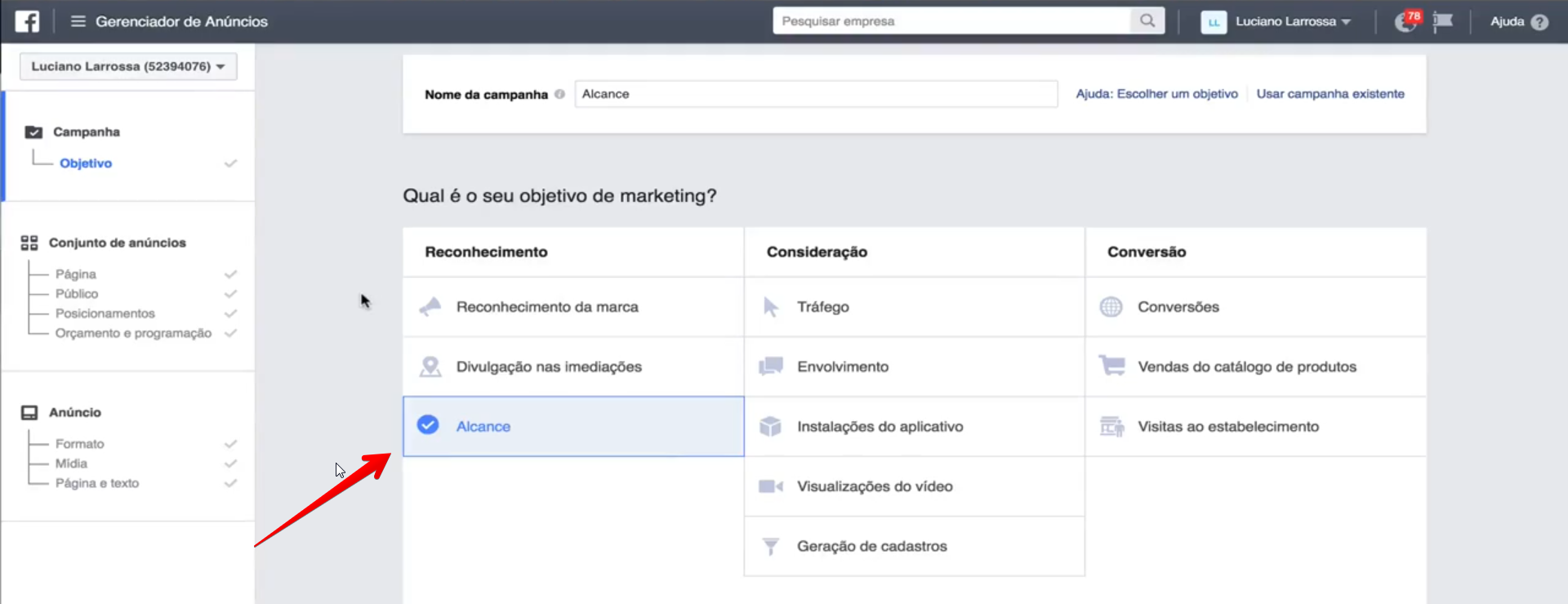The image size is (1568, 604).
Task: Select Visualizações do vídeo objective
Action: coord(915,486)
